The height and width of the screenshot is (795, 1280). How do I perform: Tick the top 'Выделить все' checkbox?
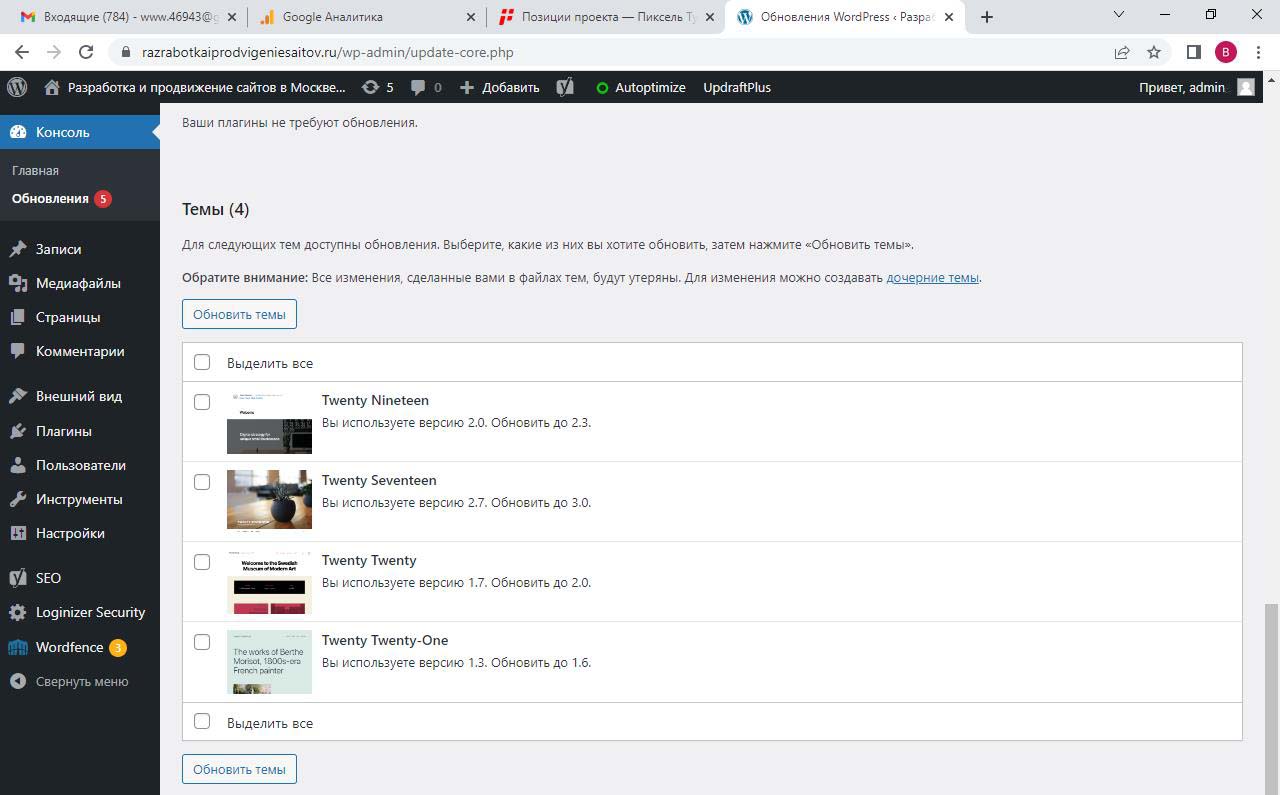[x=202, y=362]
